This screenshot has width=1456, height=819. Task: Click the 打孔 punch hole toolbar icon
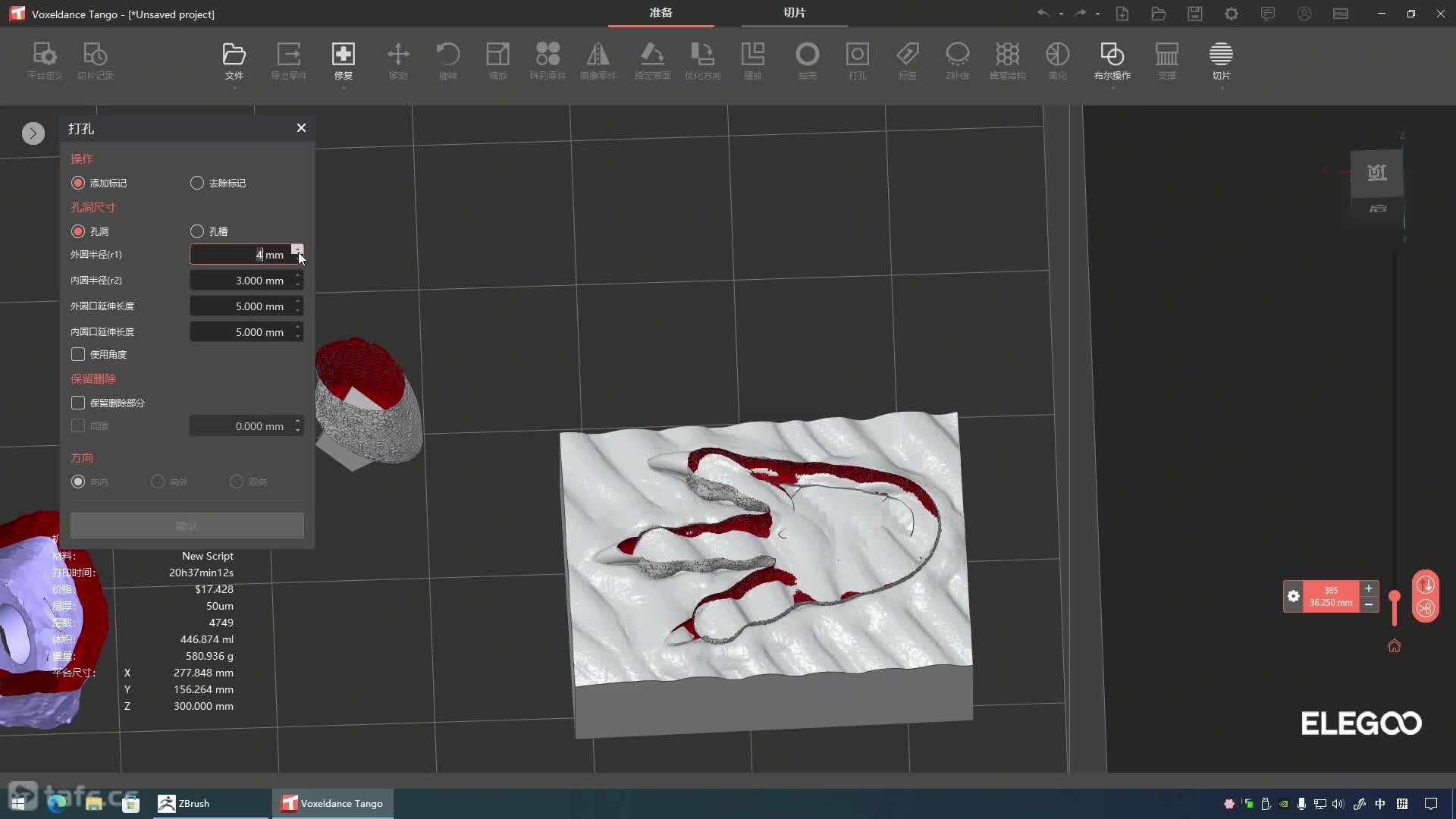(x=857, y=61)
